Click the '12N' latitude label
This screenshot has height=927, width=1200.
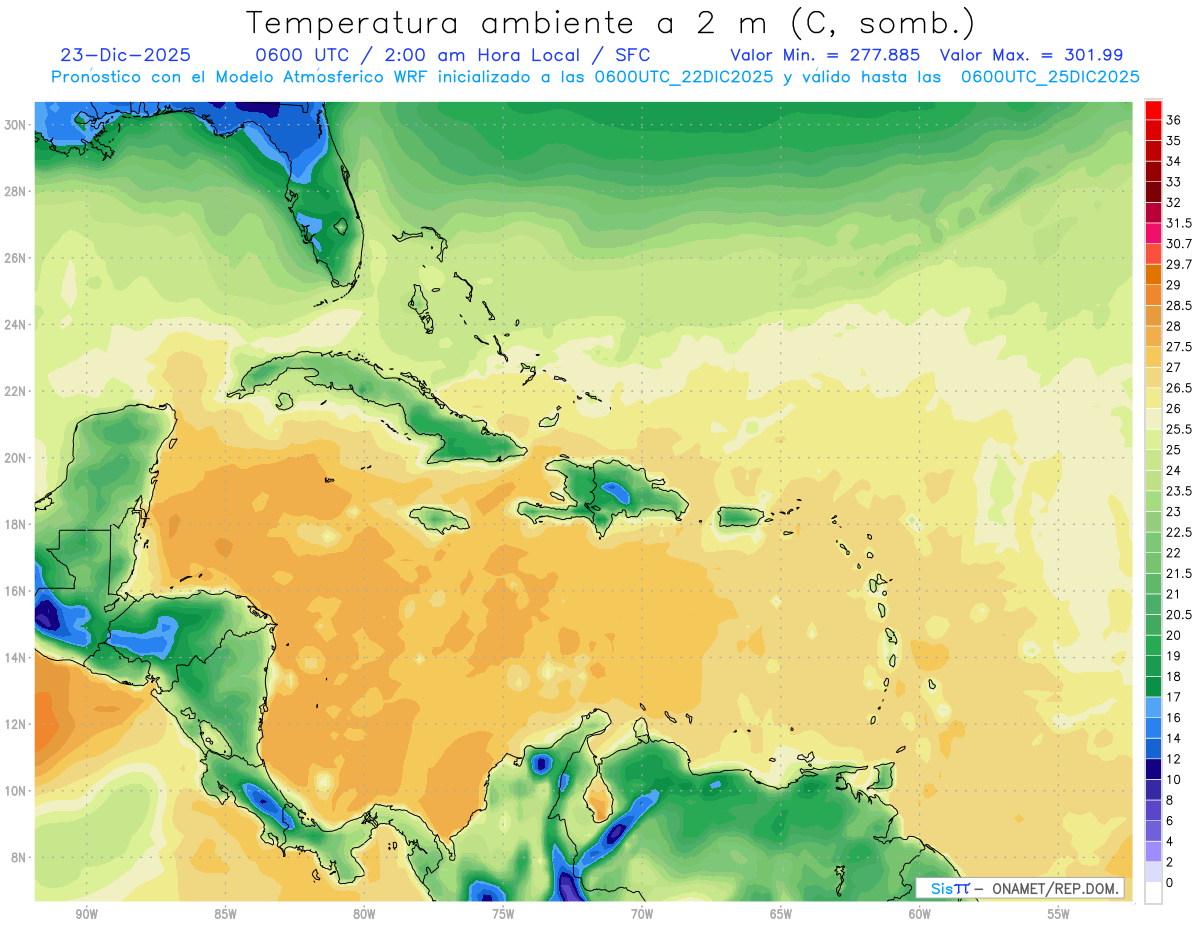(x=17, y=724)
